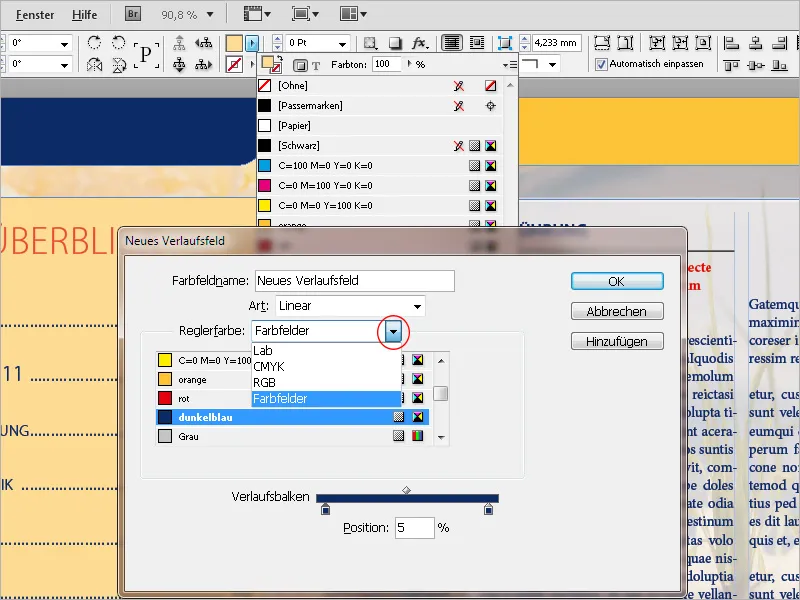
Task: Click the Position percentage field
Action: [414, 528]
